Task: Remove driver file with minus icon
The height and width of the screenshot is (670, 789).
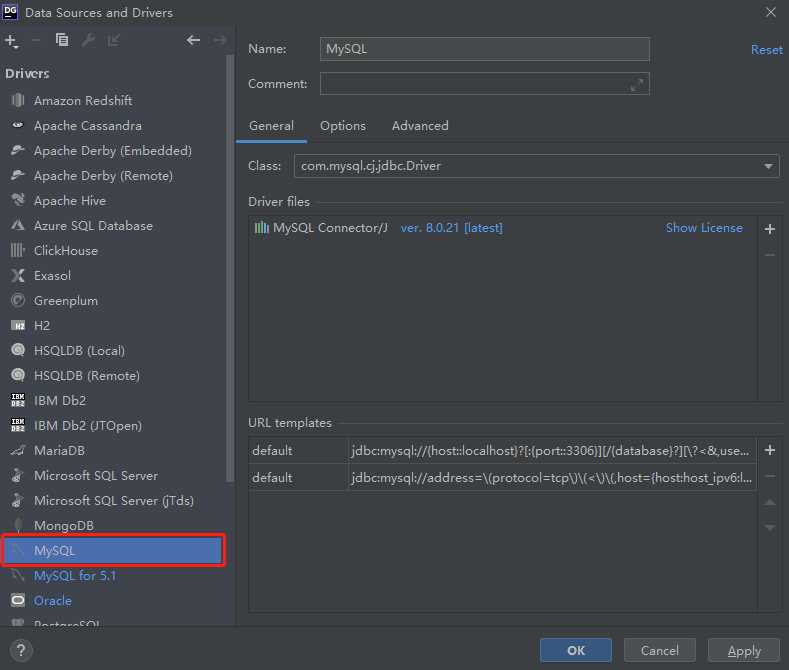Action: click(x=770, y=255)
